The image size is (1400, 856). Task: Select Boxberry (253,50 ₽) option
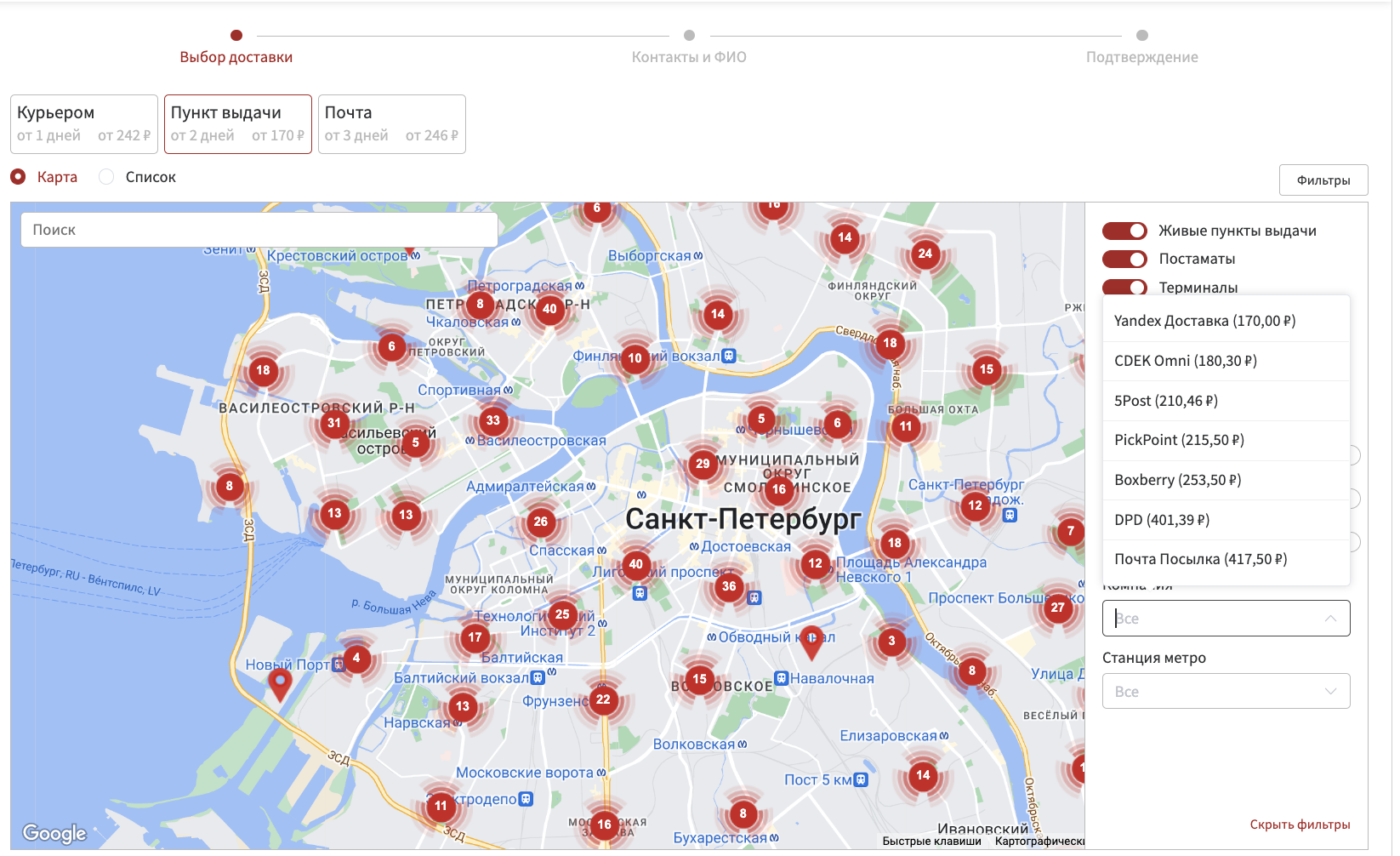tap(1226, 480)
